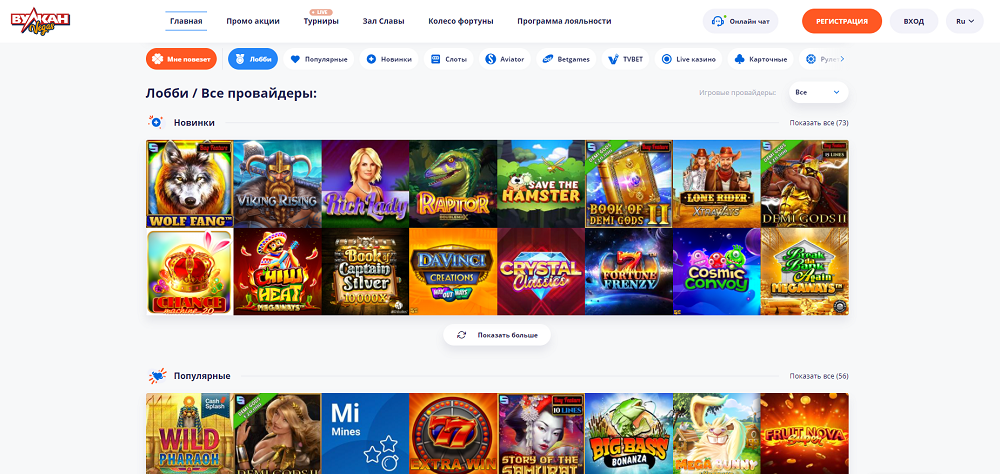
Task: Open the Save the Hamster game
Action: coord(541,184)
